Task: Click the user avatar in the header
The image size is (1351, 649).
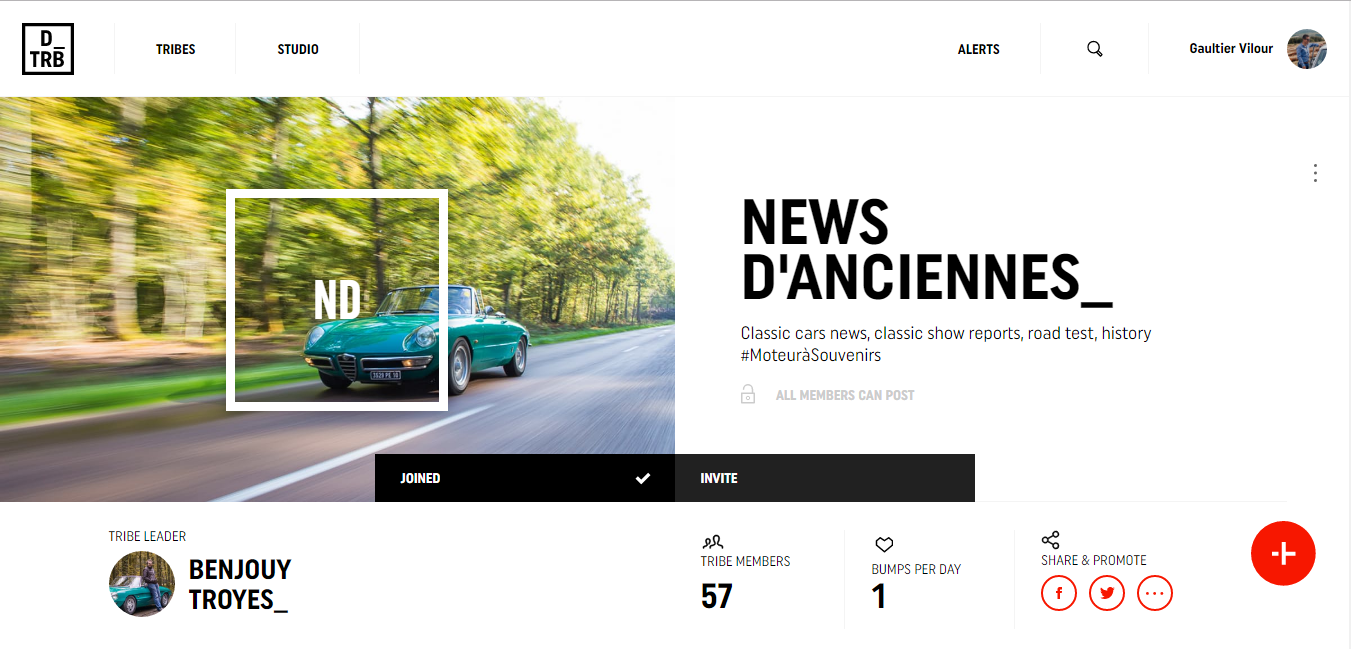Action: click(1307, 49)
